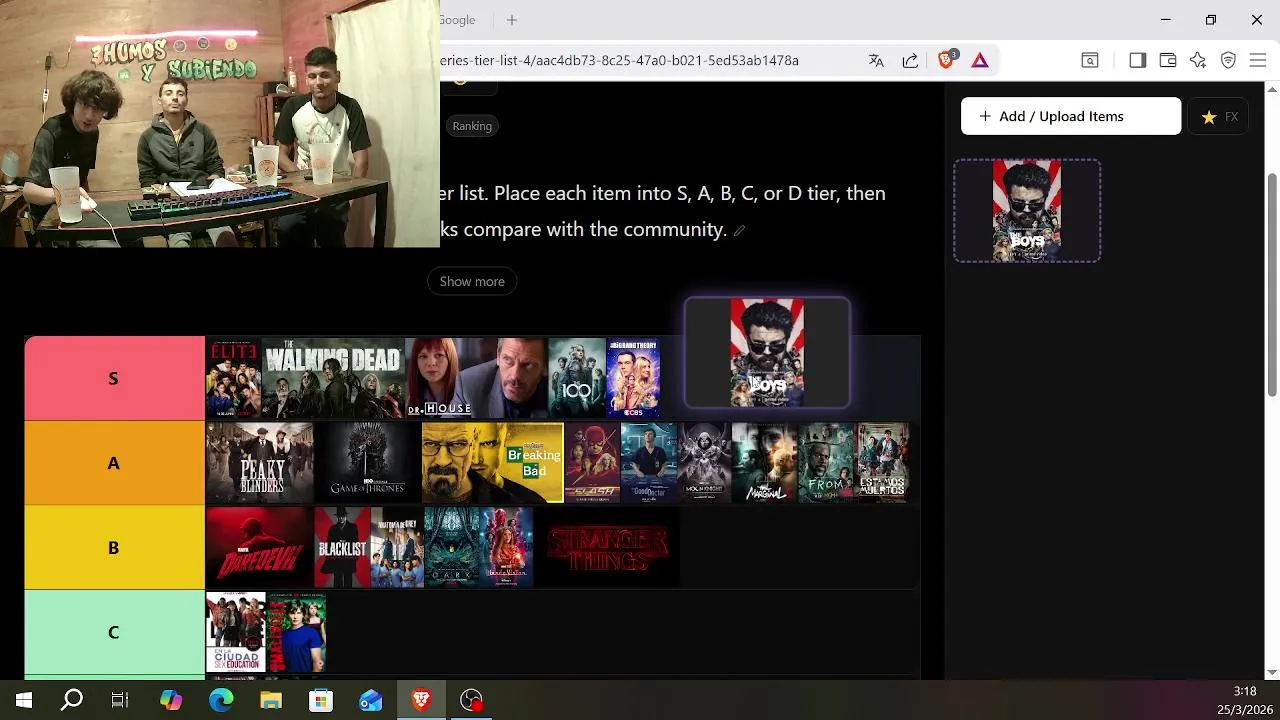Image resolution: width=1280 pixels, height=720 pixels.
Task: Launch Copilot from the taskbar
Action: click(171, 700)
